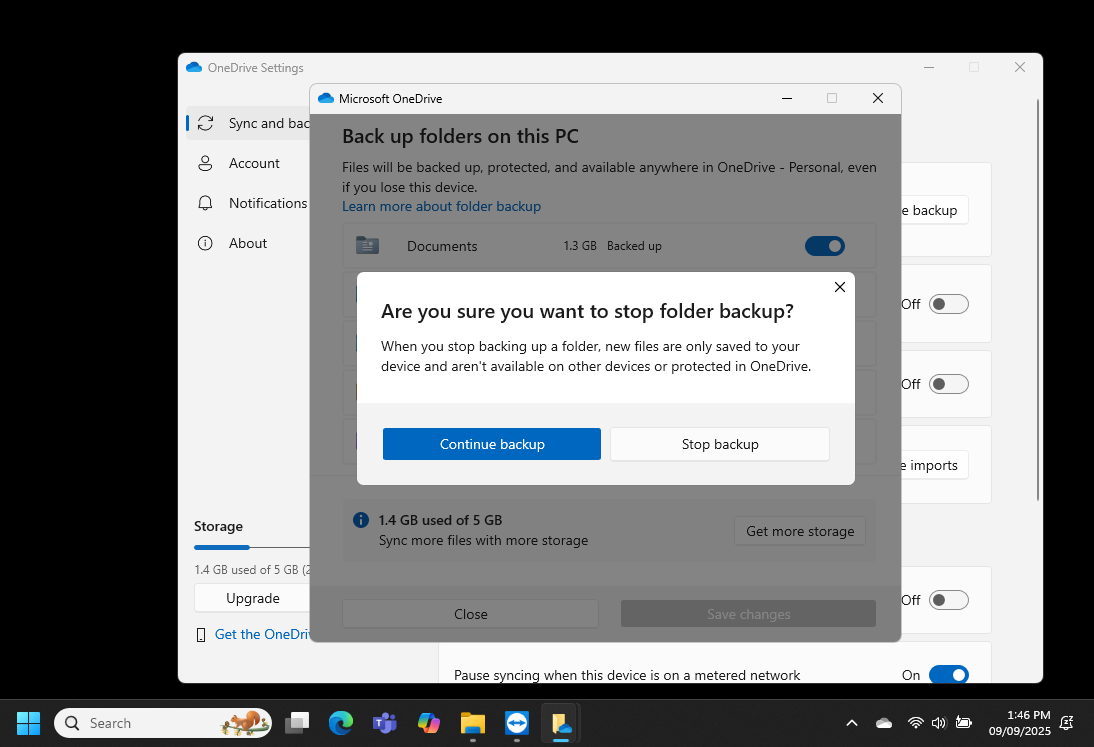The height and width of the screenshot is (747, 1094).
Task: Click the Notifications bell icon
Action: point(205,203)
